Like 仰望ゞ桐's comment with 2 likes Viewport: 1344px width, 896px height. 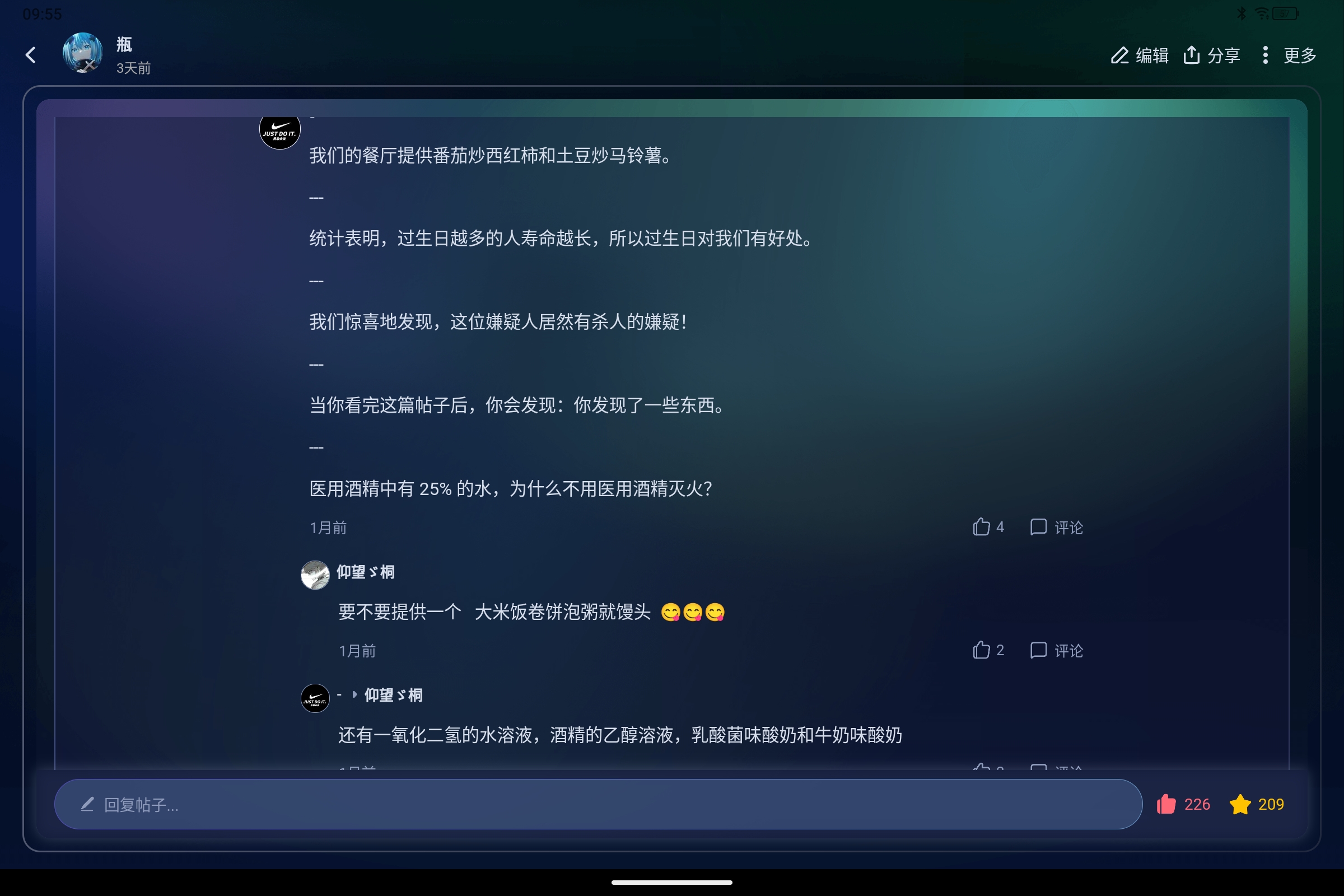[981, 650]
